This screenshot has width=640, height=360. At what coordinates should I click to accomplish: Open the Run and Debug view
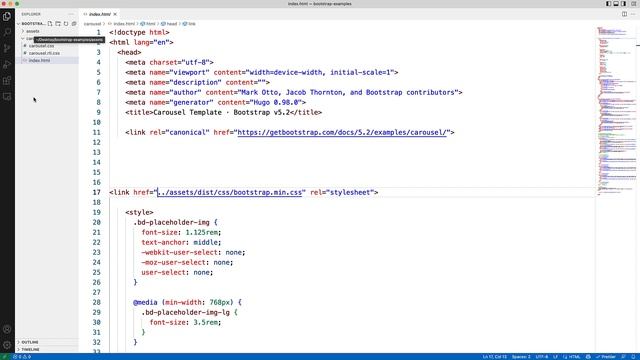pyautogui.click(x=7, y=64)
